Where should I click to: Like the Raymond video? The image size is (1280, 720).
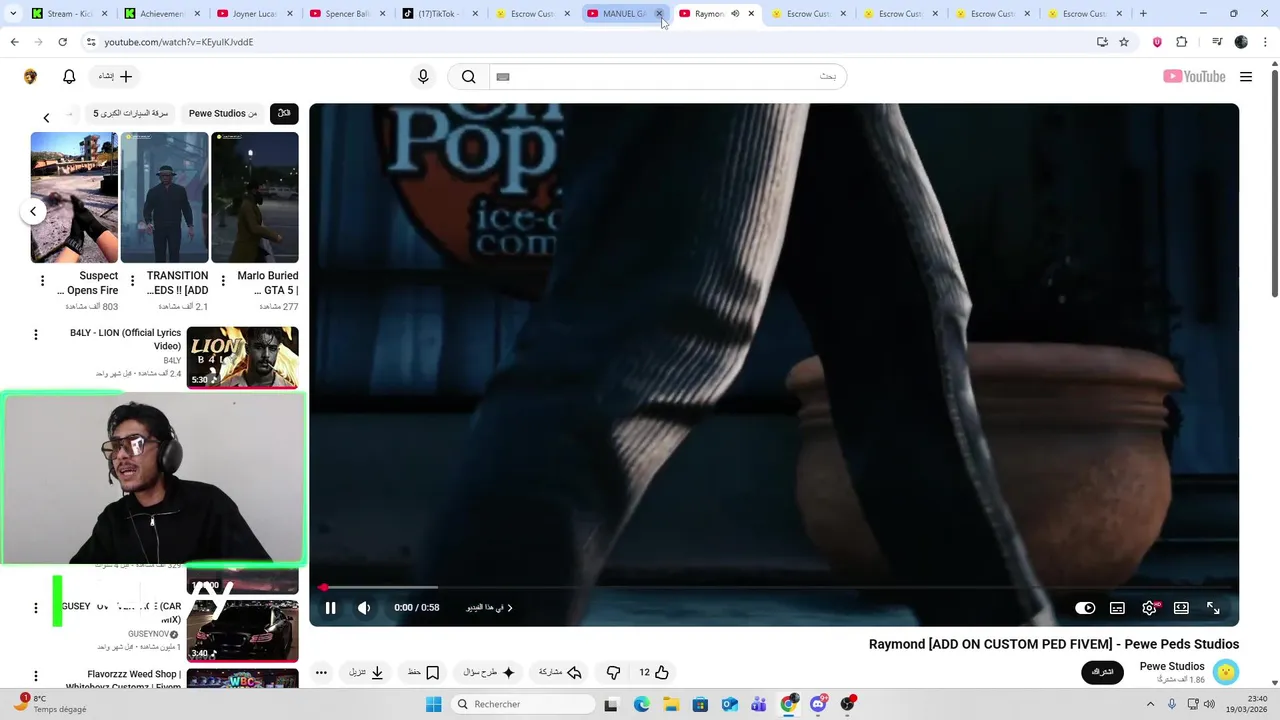pos(654,673)
